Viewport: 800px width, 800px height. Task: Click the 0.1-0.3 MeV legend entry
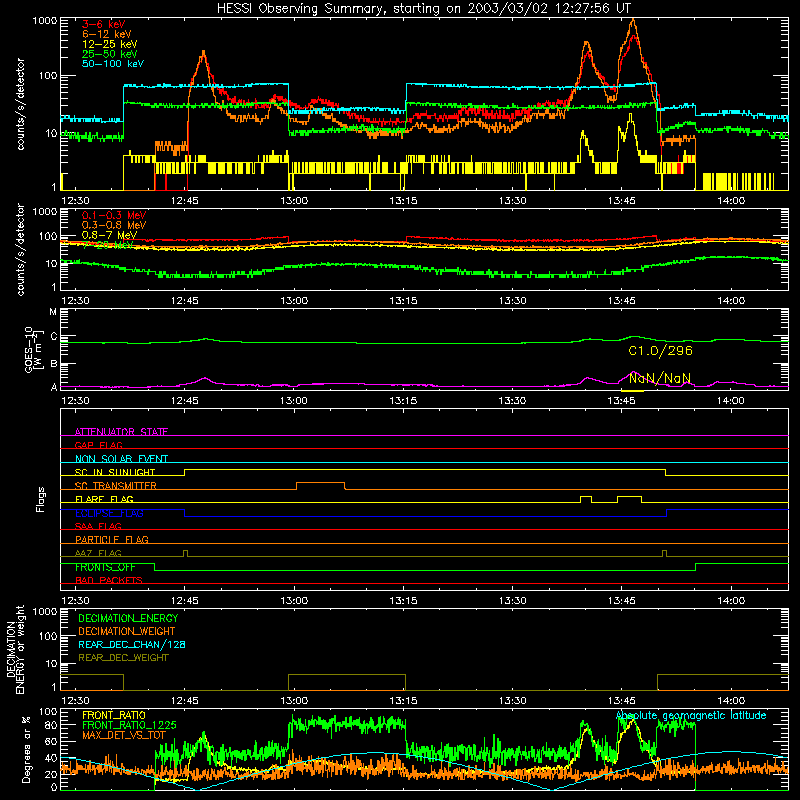(114, 215)
